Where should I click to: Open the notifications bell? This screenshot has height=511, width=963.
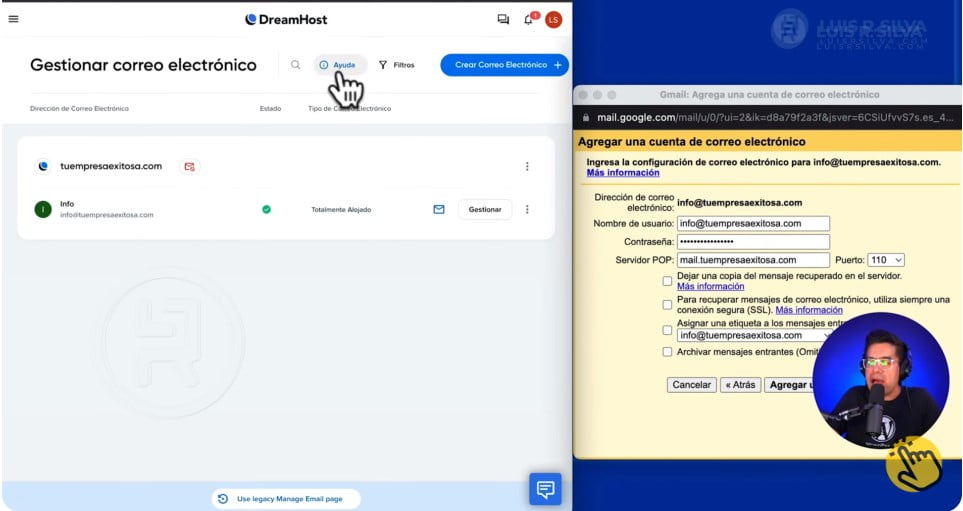point(528,20)
